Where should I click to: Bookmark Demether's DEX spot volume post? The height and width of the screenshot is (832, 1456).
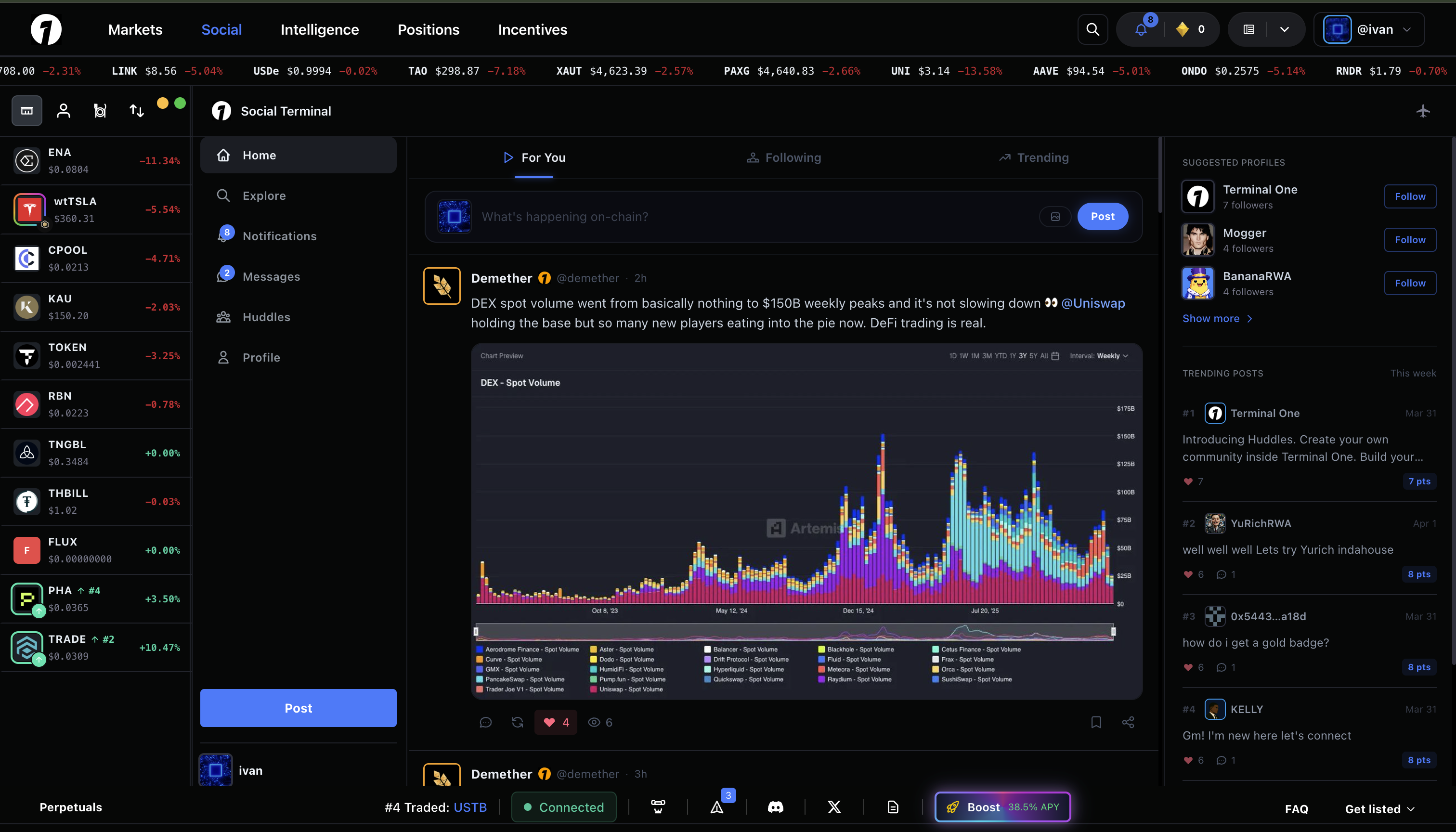1096,722
